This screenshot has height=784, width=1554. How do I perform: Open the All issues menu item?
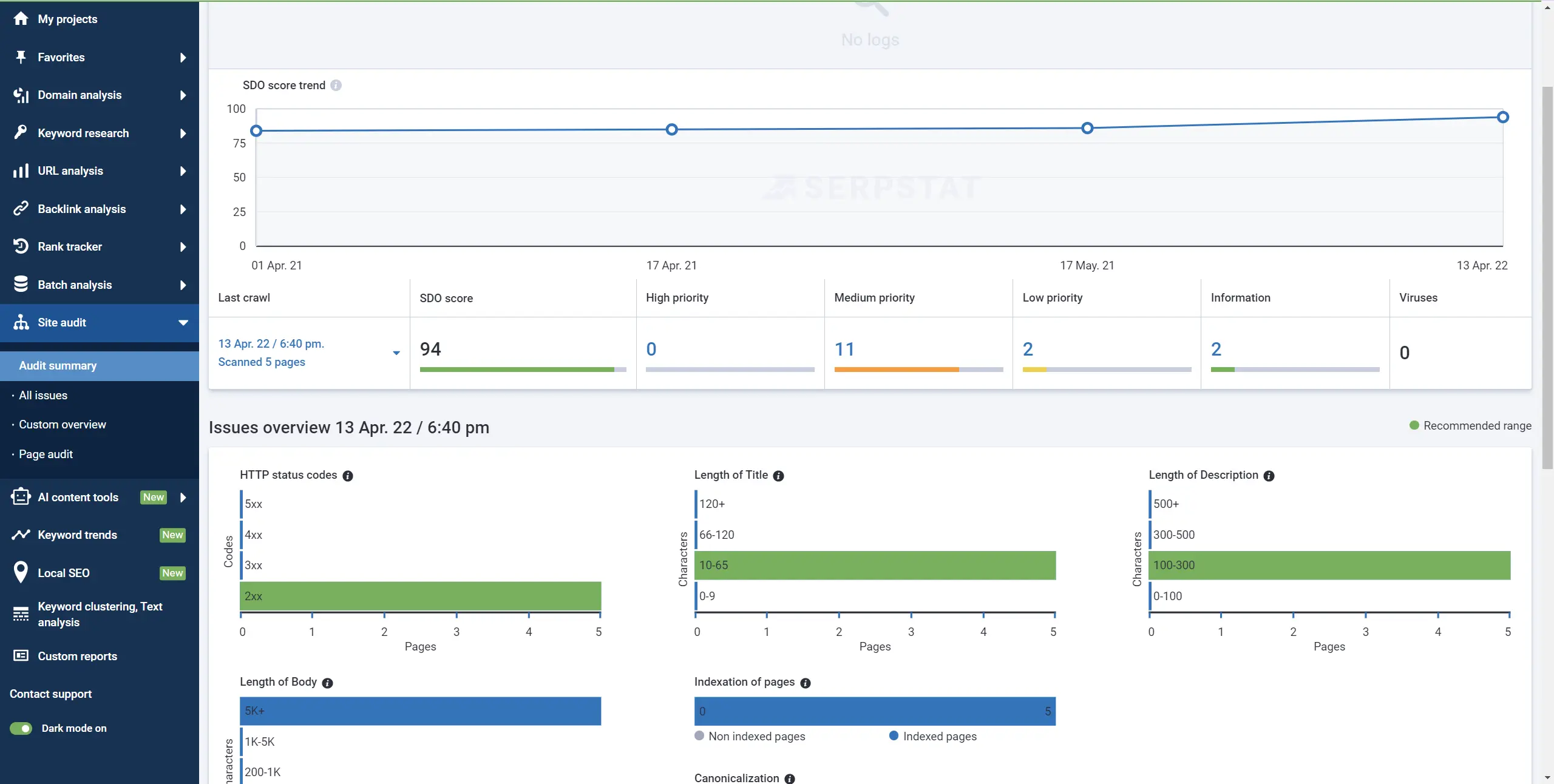[x=43, y=395]
